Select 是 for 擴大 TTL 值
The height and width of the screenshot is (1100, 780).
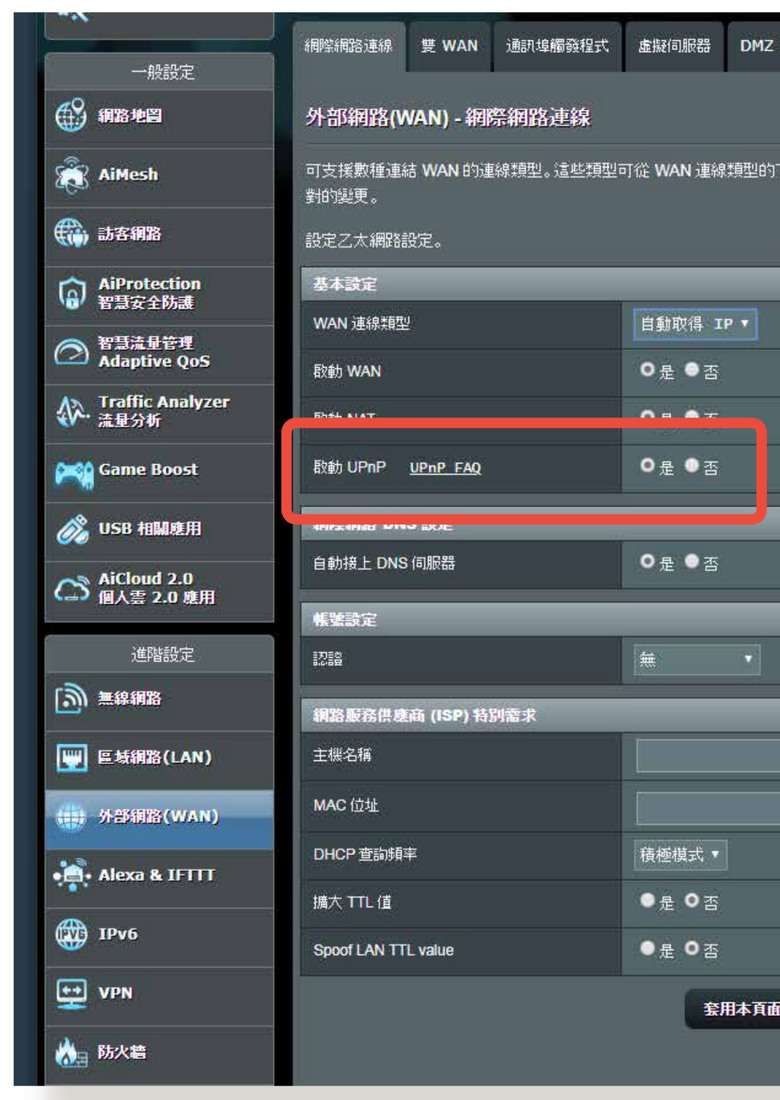click(x=647, y=900)
